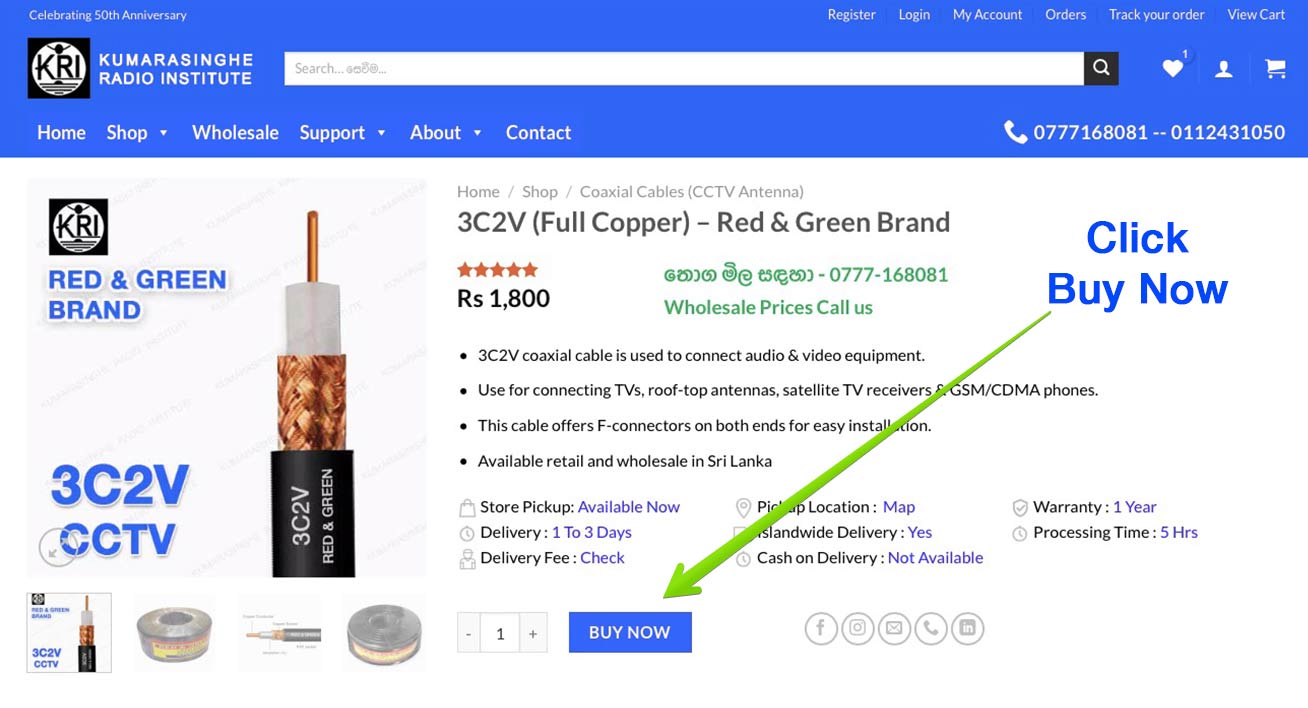Image resolution: width=1308 pixels, height=708 pixels.
Task: Open the Track your order link
Action: pyautogui.click(x=1156, y=14)
